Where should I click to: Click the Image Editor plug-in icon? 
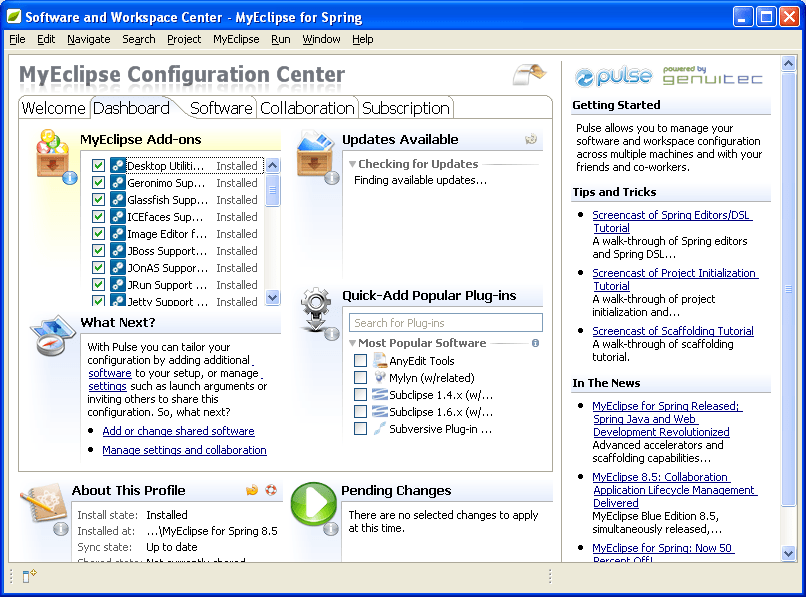tap(118, 233)
